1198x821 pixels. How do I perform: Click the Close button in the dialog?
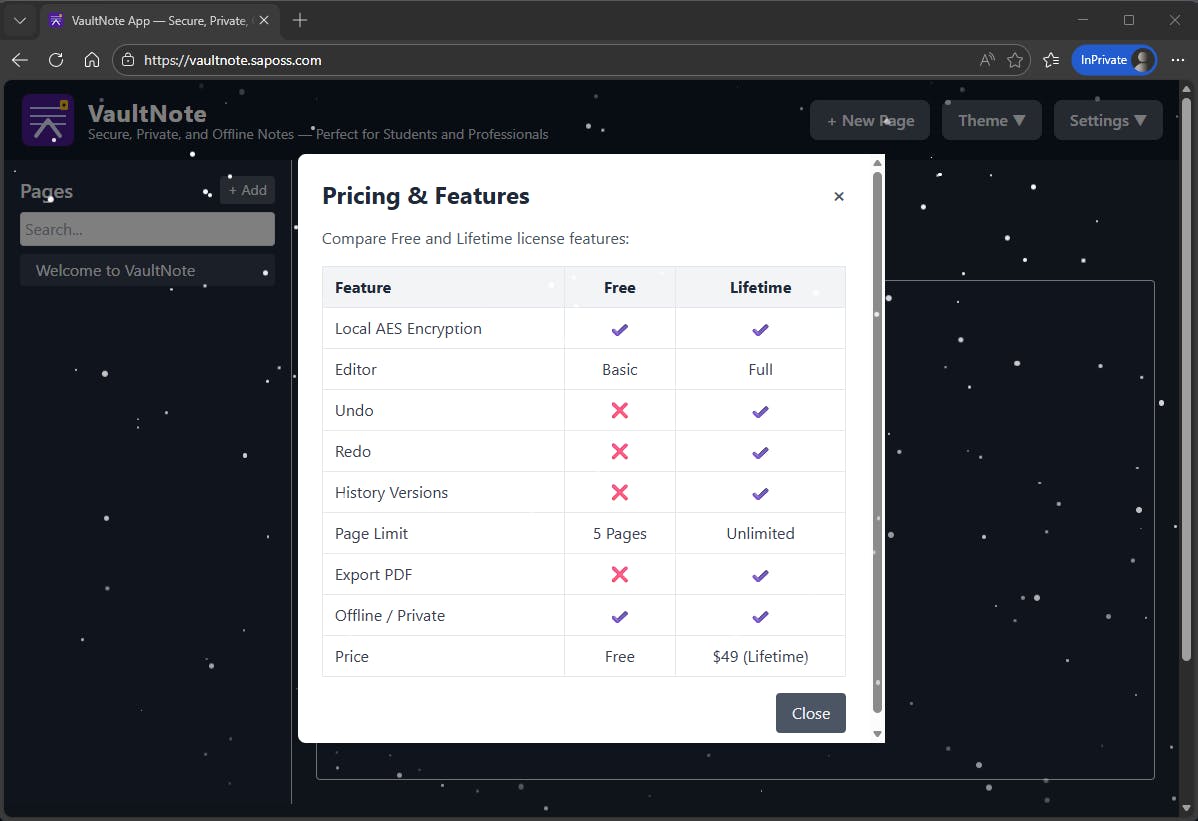pyautogui.click(x=810, y=713)
